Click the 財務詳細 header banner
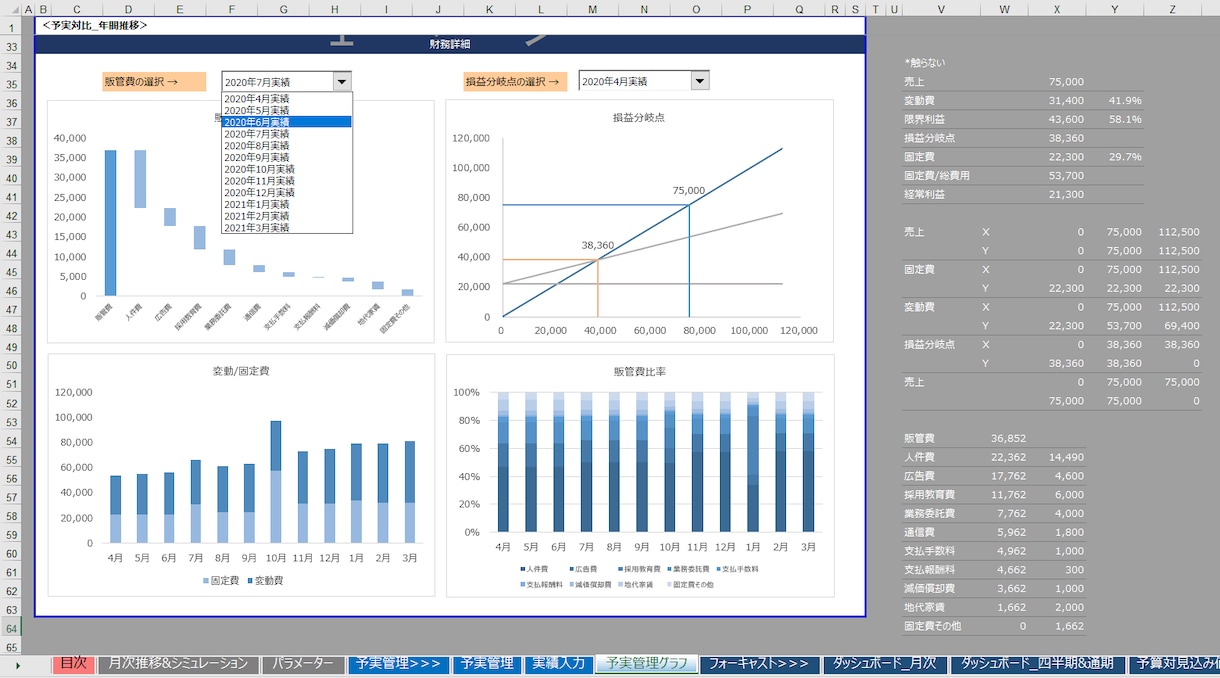1220x678 pixels. point(450,45)
